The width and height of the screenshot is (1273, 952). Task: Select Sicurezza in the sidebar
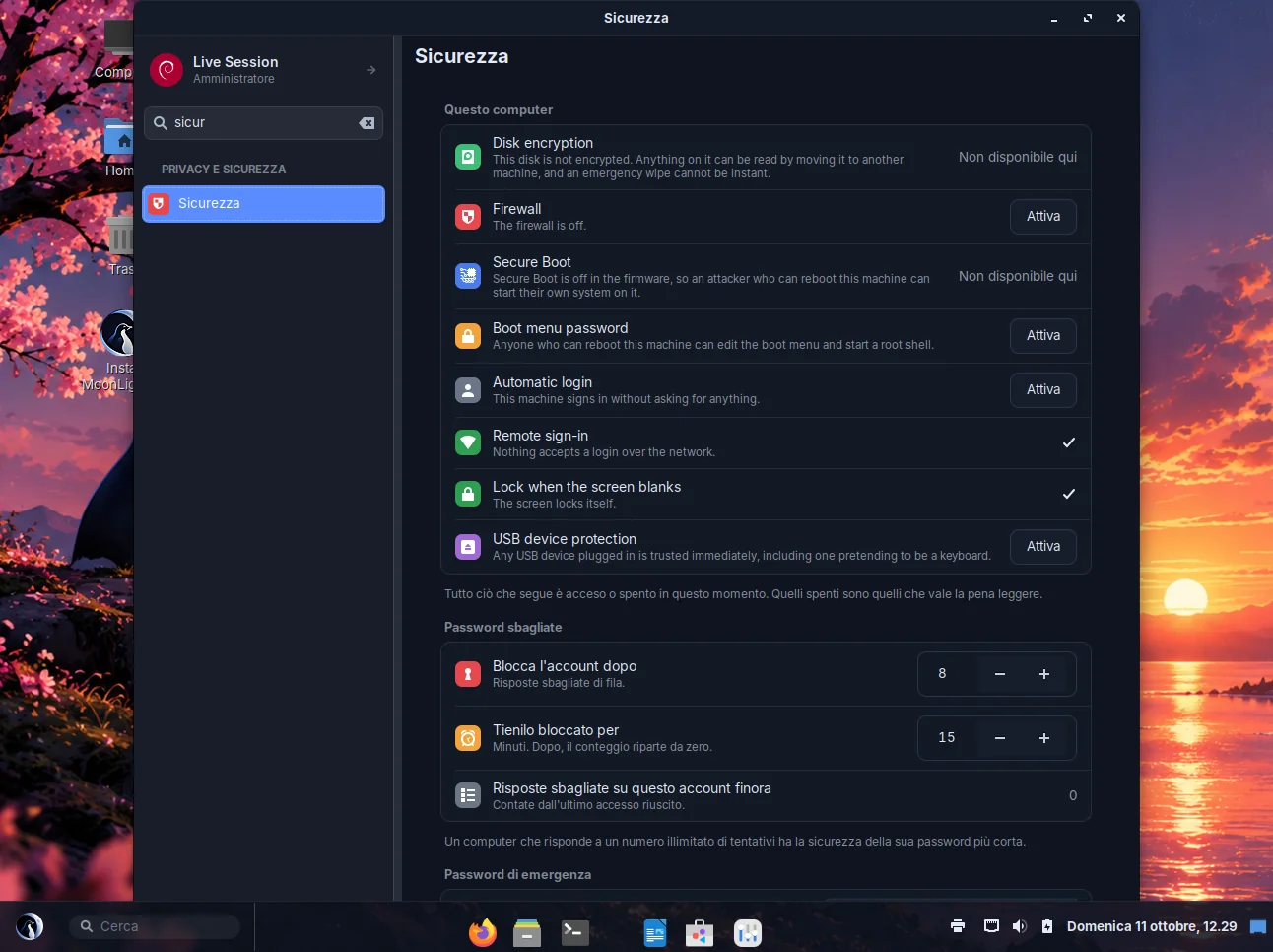pos(264,204)
